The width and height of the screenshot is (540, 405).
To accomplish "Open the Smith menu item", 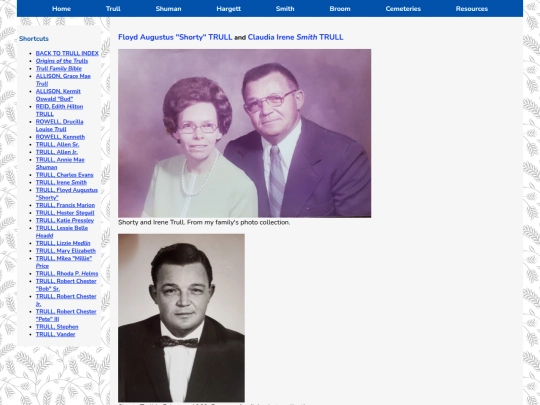I will click(285, 9).
